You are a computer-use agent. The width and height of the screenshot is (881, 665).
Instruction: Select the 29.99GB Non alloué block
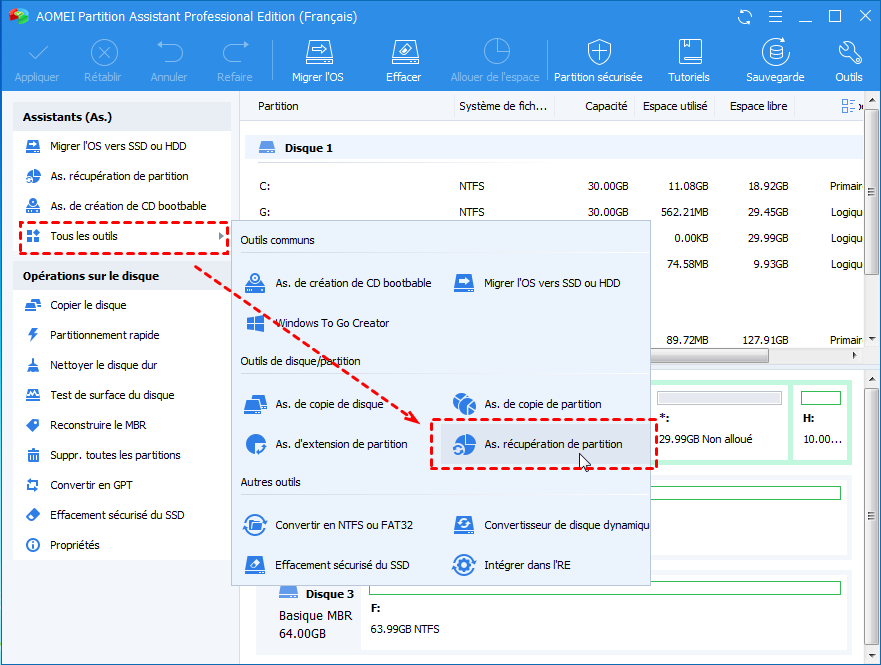720,423
